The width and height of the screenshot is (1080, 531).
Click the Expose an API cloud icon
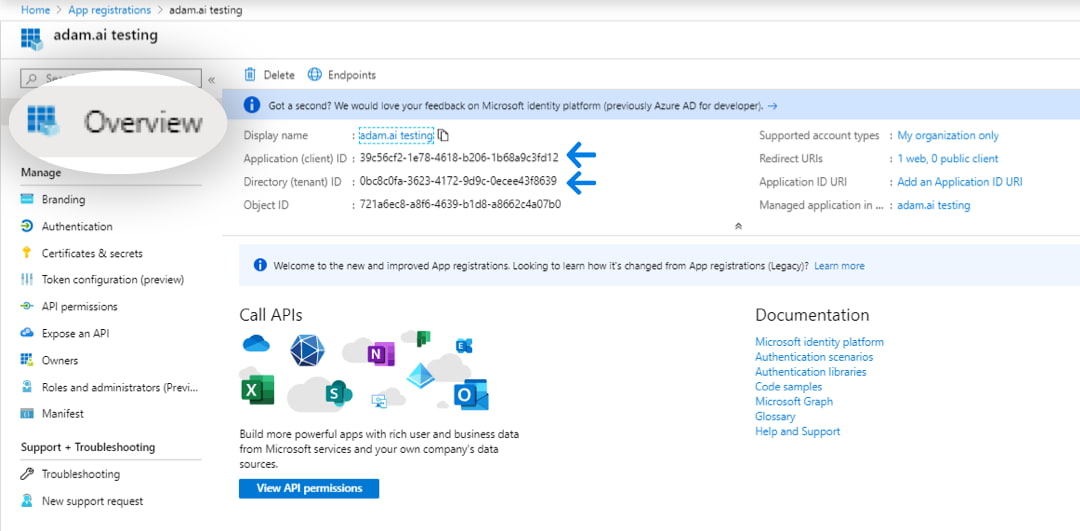28,333
